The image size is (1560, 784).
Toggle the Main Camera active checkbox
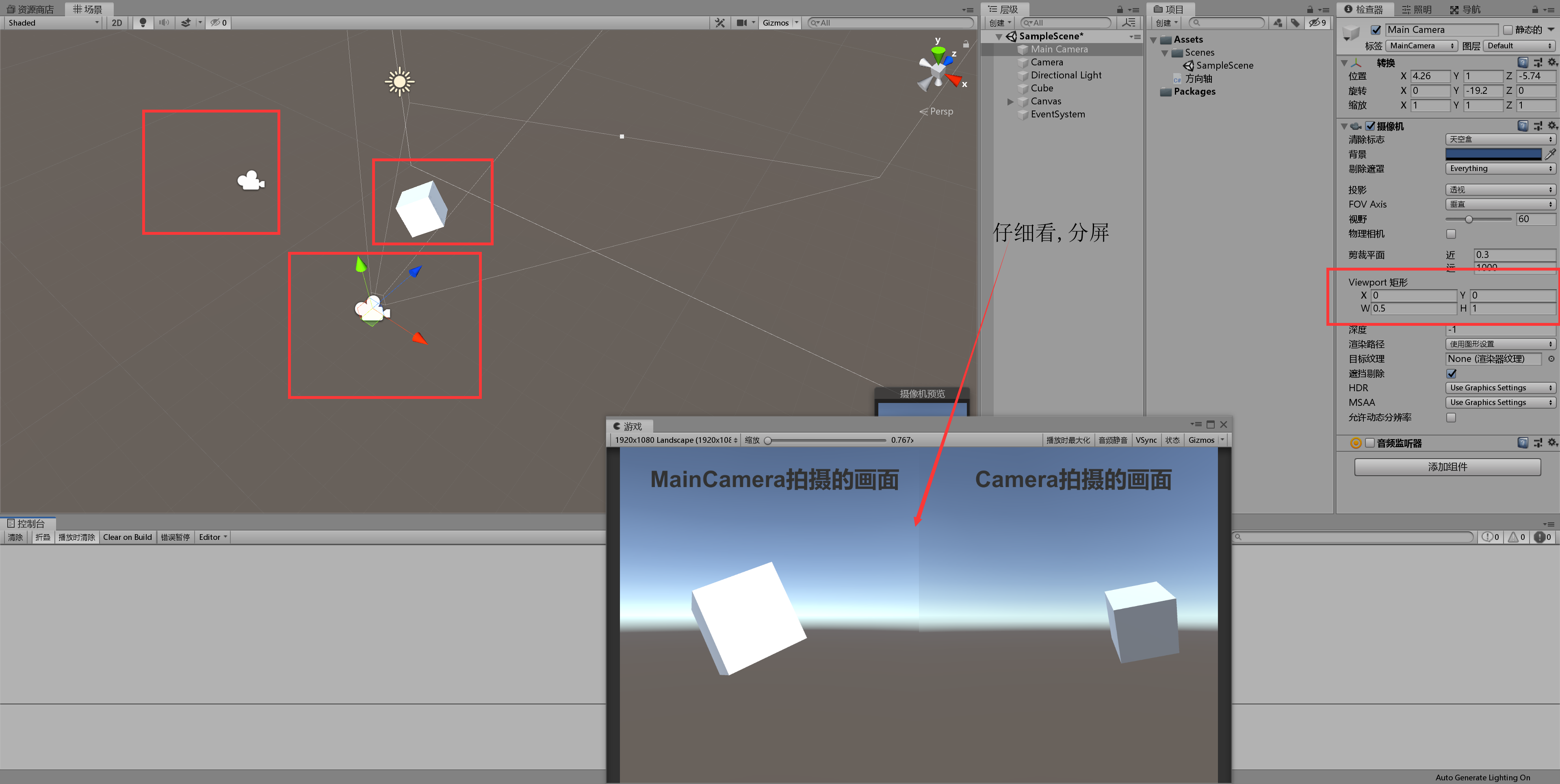click(x=1376, y=30)
